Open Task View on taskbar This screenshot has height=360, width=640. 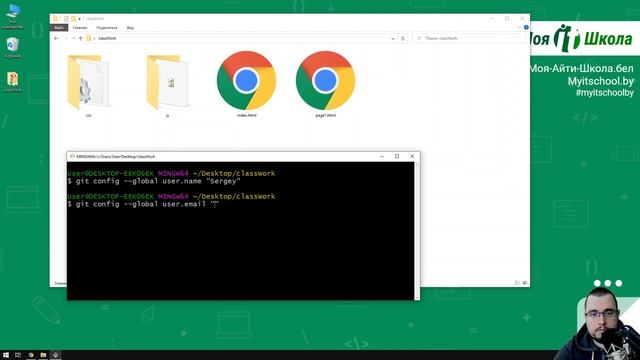18,355
